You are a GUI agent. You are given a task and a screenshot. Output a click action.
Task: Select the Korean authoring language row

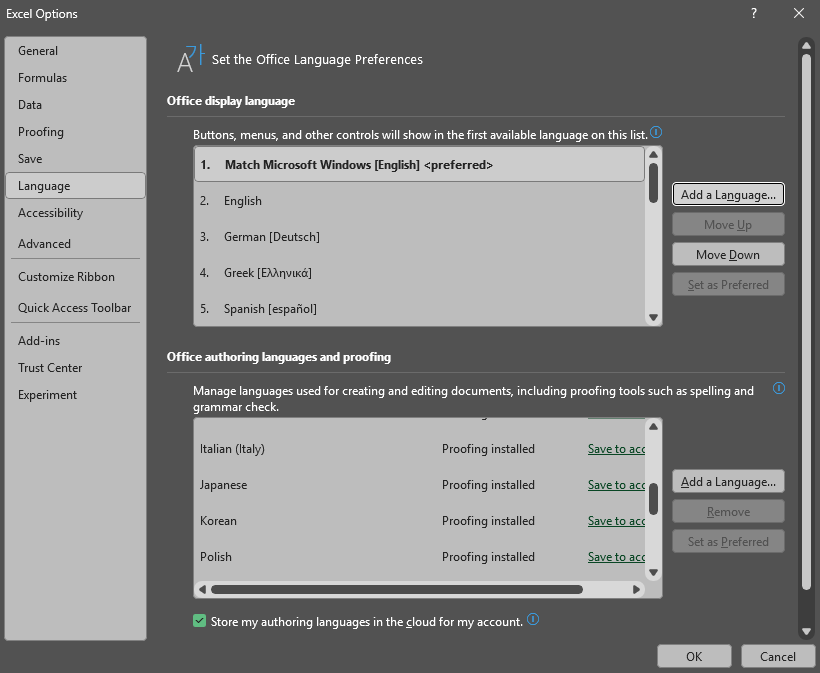tap(419, 521)
